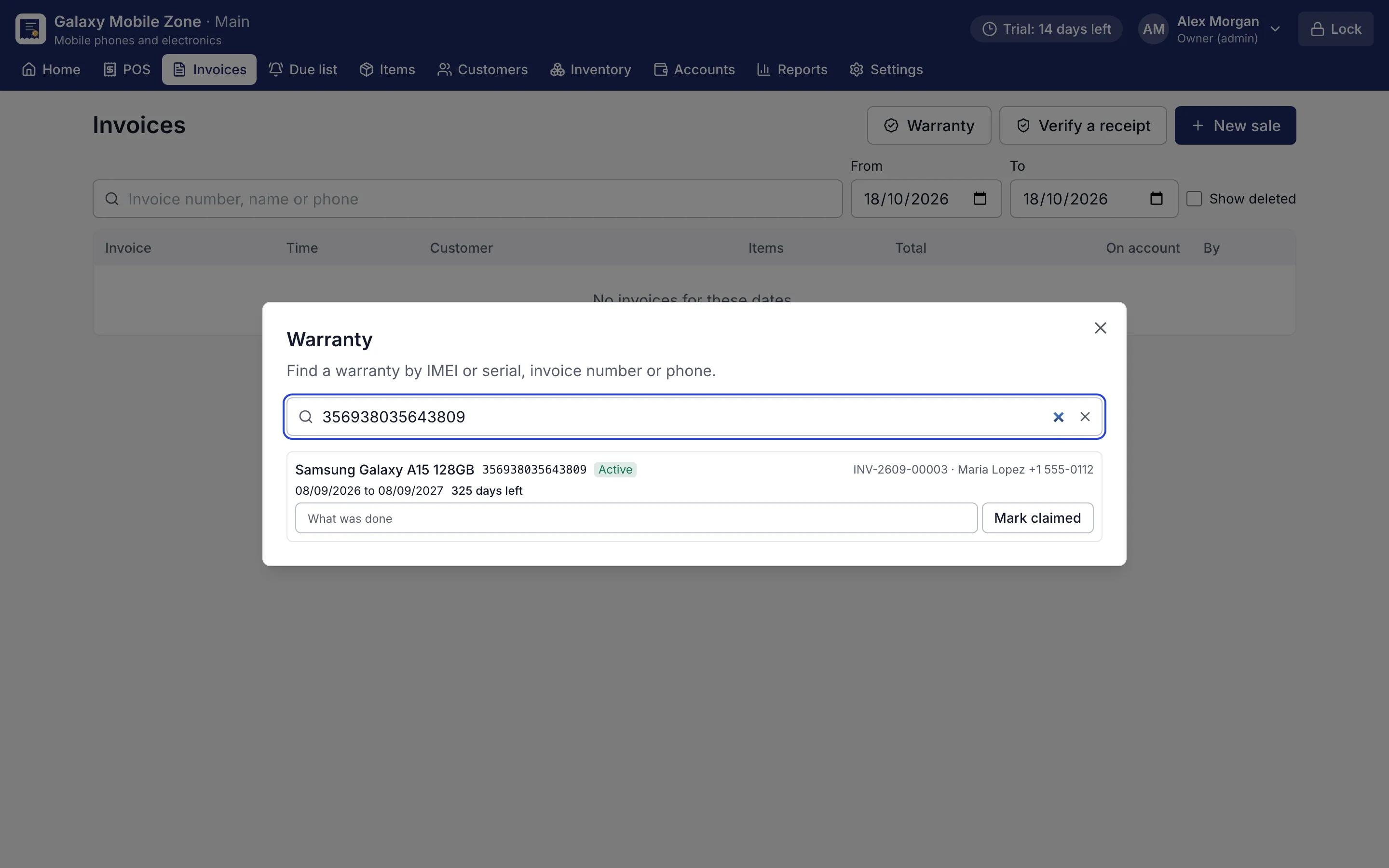Open Verify a receipt
The image size is (1389, 868).
pos(1082,125)
